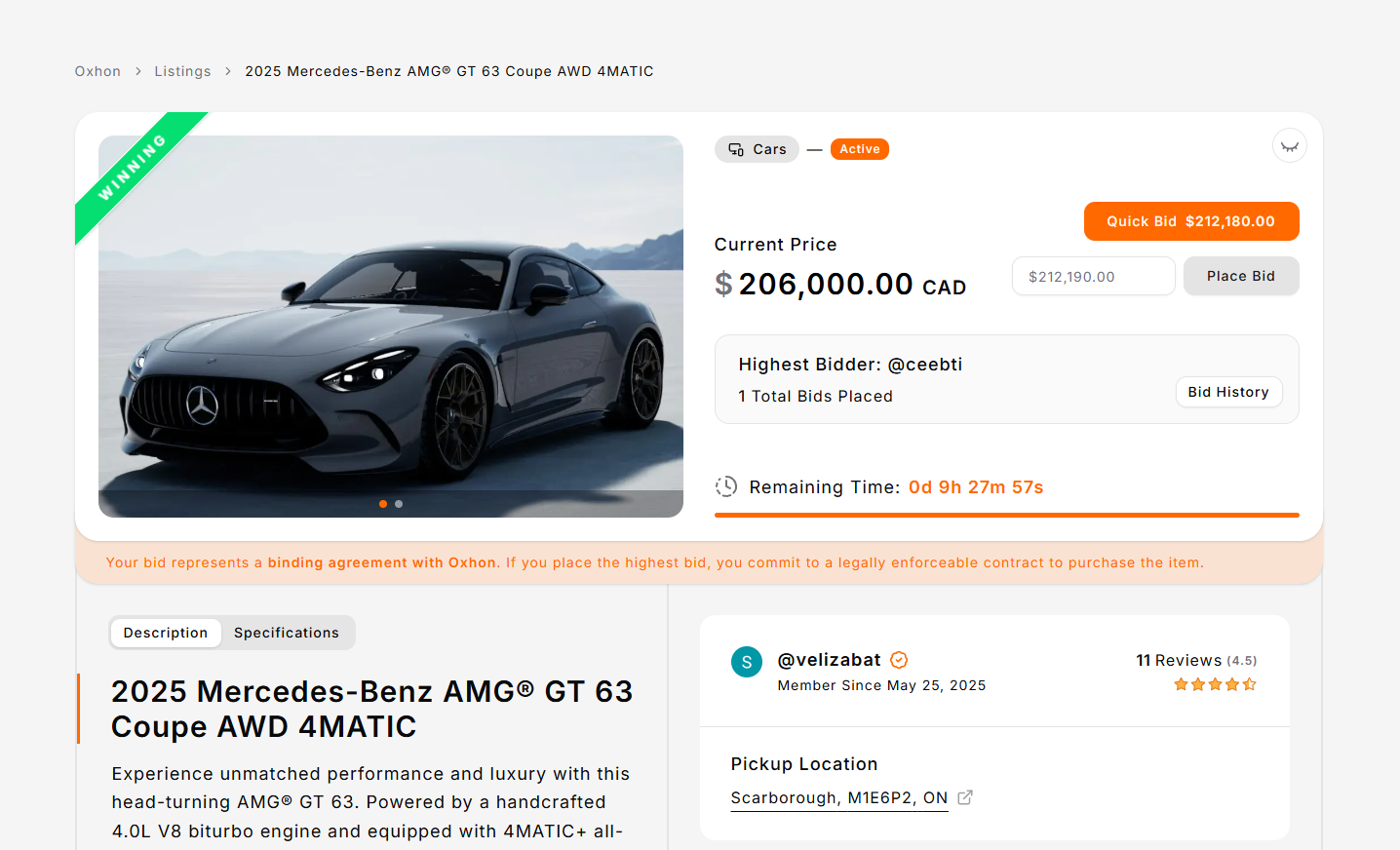Click the first star under 11 Reviews
Screen dimensions: 1400x850
pyautogui.click(x=1182, y=684)
